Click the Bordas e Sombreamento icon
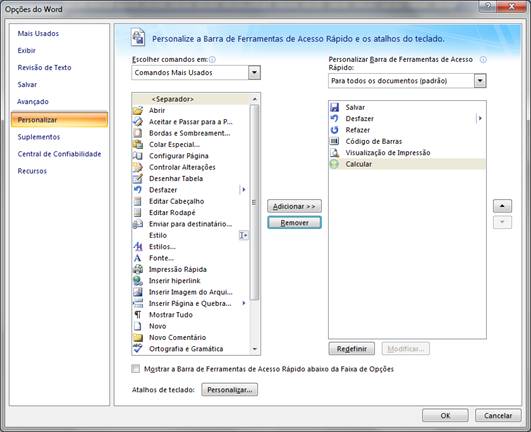Viewport: 531px width, 432px height. (x=137, y=133)
